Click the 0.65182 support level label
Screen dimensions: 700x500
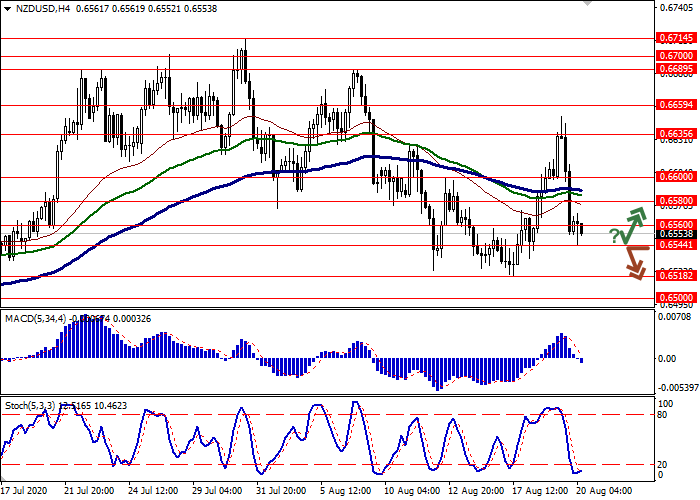[x=678, y=275]
